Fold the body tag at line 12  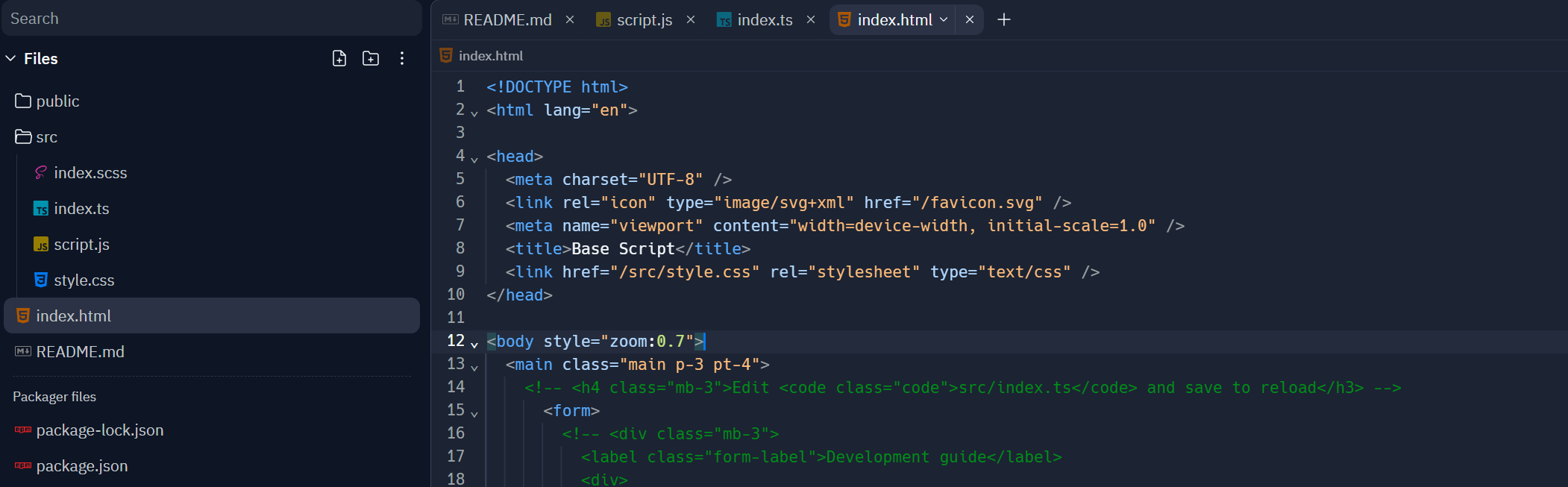(x=474, y=344)
